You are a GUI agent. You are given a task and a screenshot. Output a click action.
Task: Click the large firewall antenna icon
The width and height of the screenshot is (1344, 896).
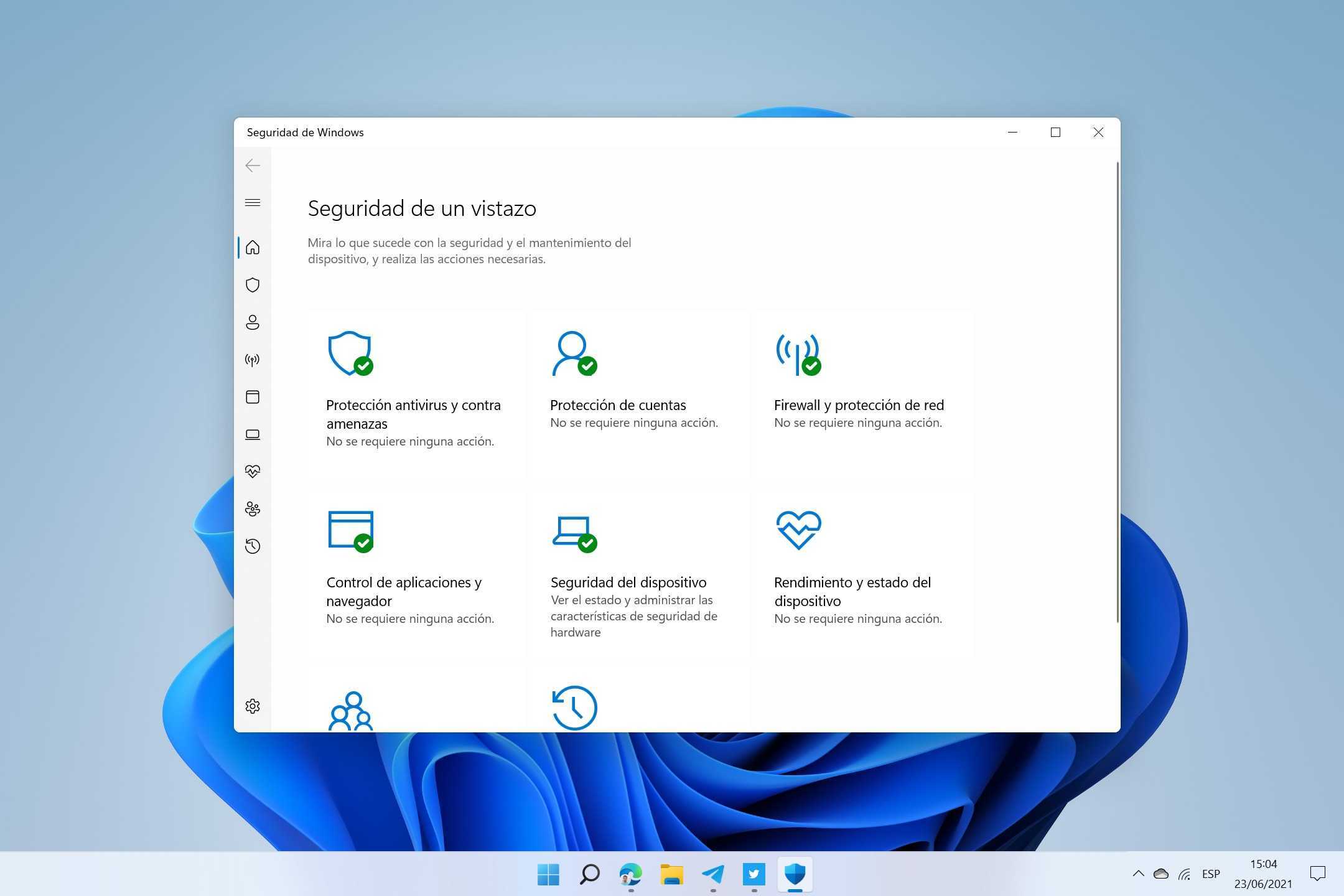coord(798,353)
